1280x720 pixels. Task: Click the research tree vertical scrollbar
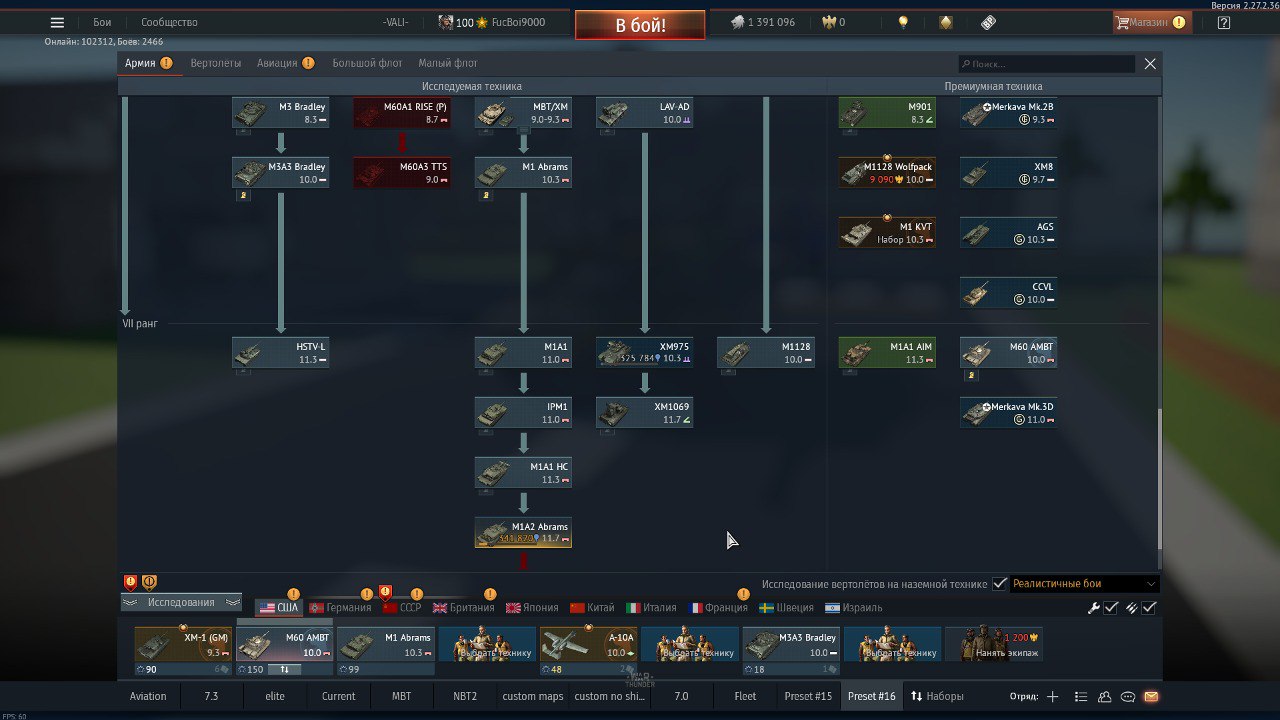pyautogui.click(x=1160, y=478)
